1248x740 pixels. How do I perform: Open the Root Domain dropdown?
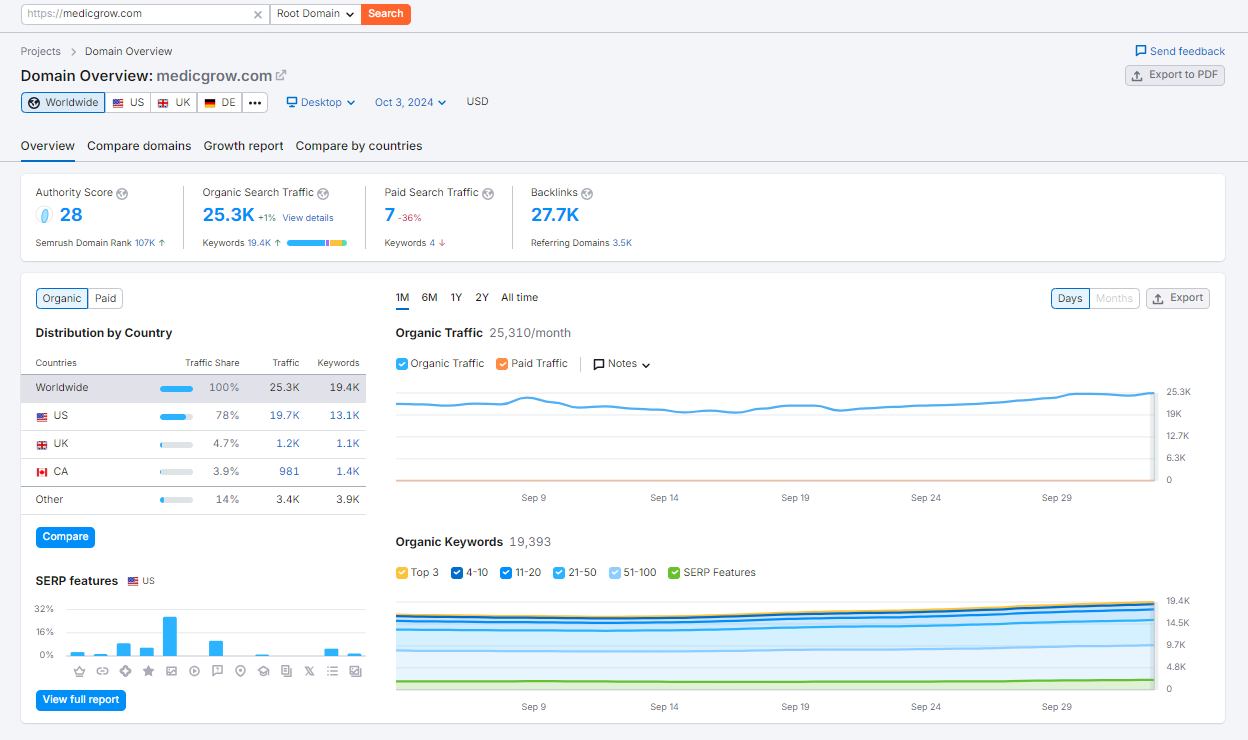pyautogui.click(x=315, y=14)
